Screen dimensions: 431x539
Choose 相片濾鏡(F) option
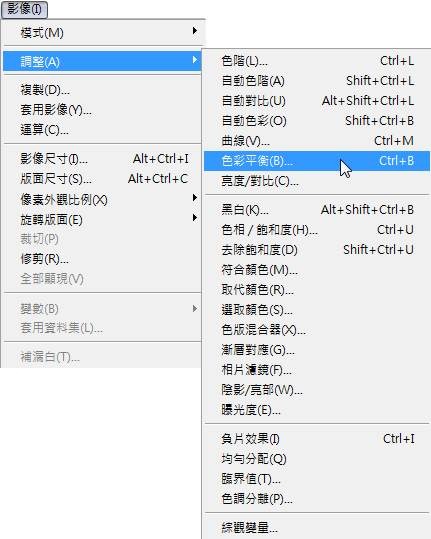point(317,370)
